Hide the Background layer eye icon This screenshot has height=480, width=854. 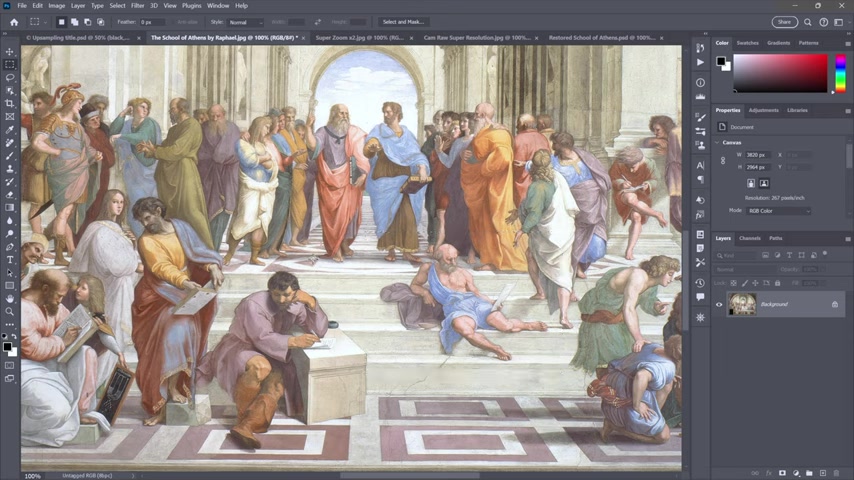719,305
